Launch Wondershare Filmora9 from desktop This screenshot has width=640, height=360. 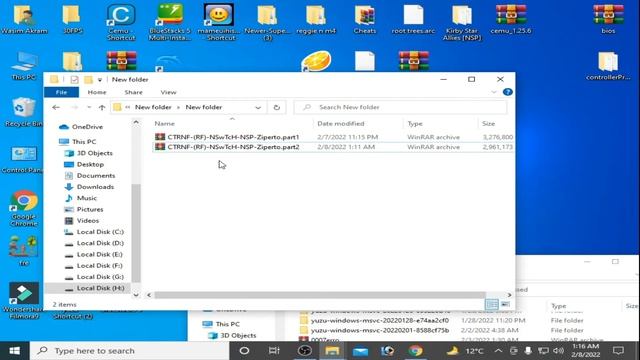pos(24,300)
